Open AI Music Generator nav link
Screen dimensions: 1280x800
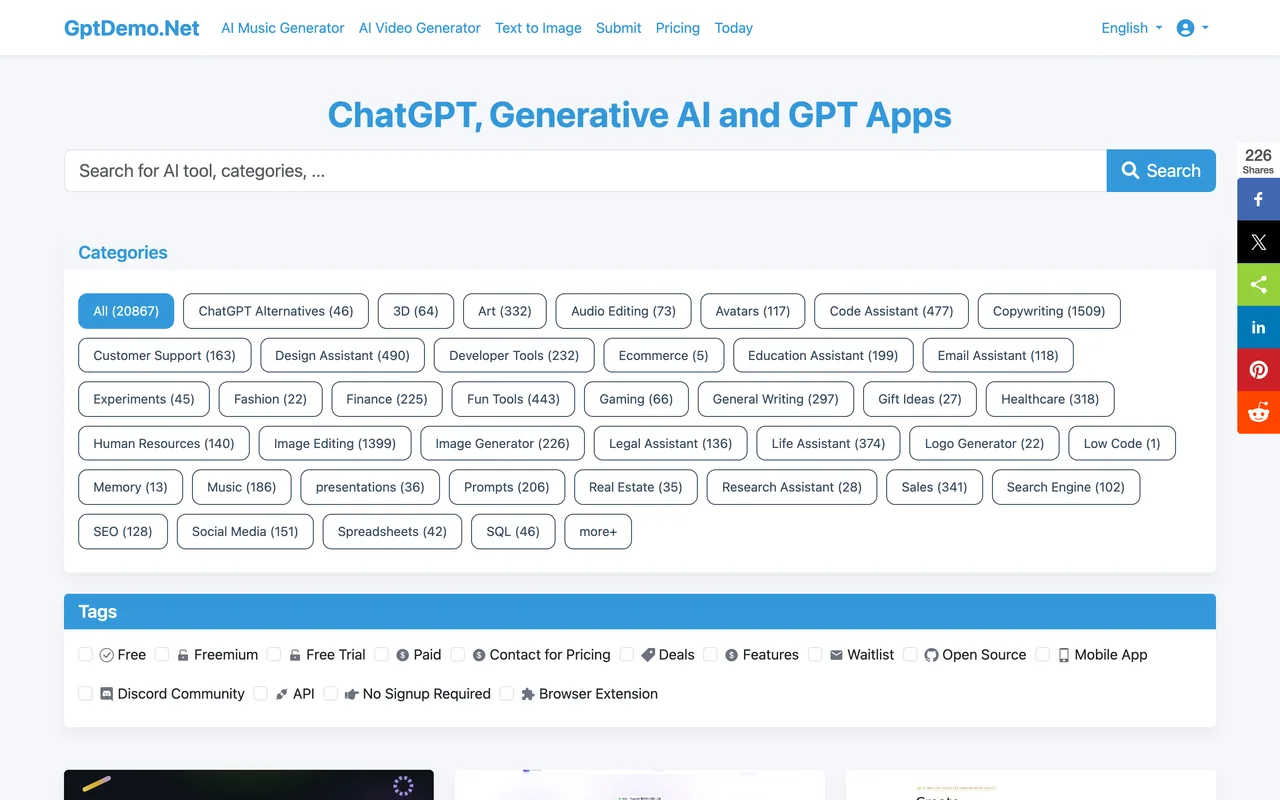pos(283,28)
